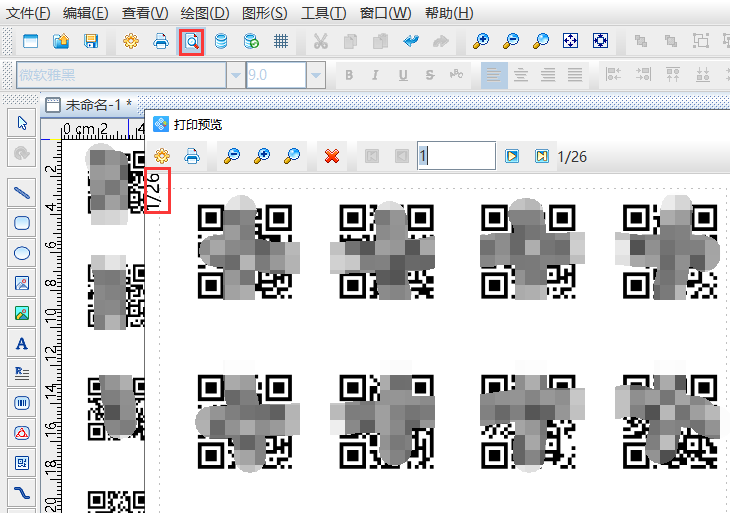The width and height of the screenshot is (730, 513).
Task: Click print icon in print preview window
Action: (x=192, y=155)
